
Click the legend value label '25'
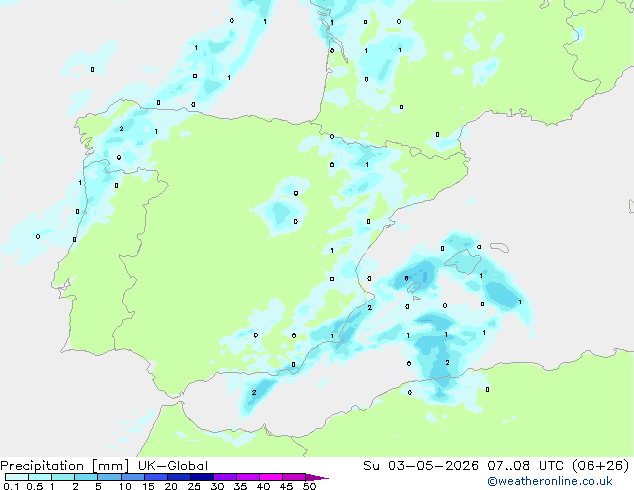click(x=194, y=486)
